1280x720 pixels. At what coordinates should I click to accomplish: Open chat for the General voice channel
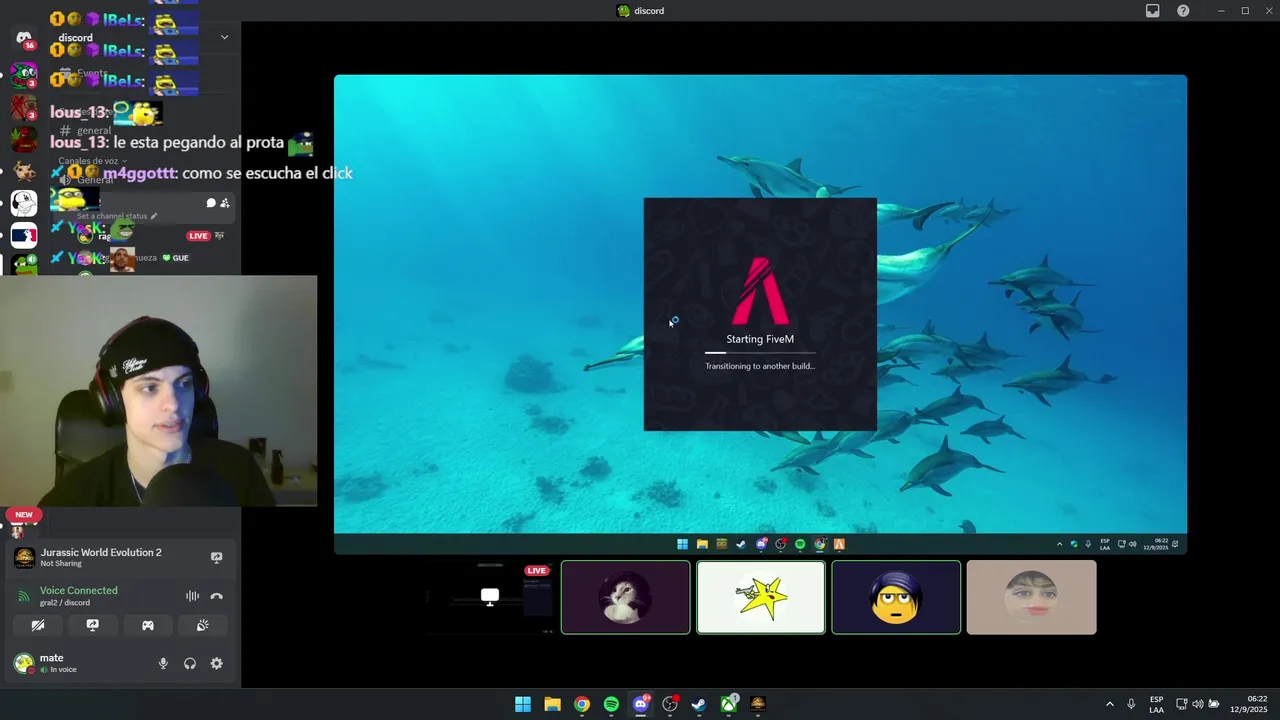(x=211, y=203)
